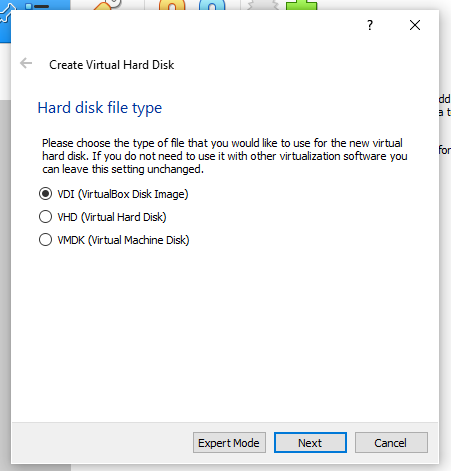
Task: Choose the VHD radio button
Action: tap(45, 217)
